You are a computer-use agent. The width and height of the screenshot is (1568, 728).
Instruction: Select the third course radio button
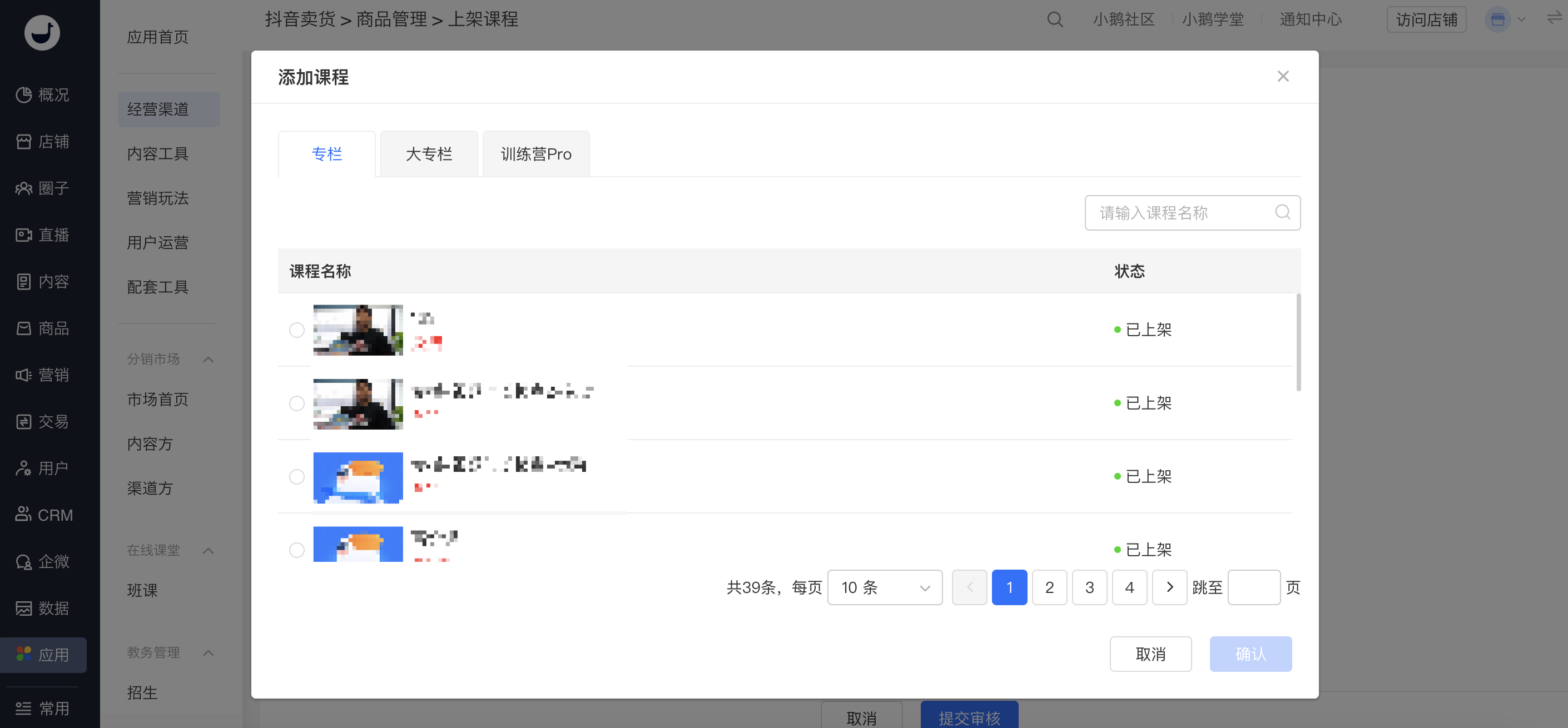pos(296,477)
